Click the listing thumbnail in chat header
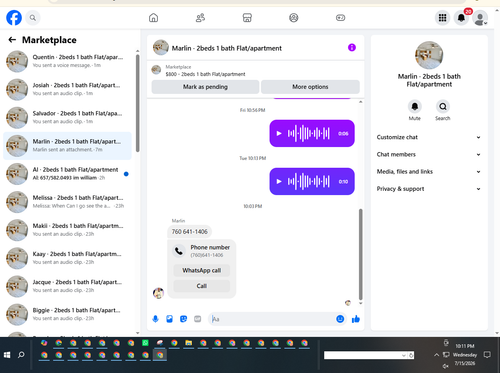 tap(161, 48)
